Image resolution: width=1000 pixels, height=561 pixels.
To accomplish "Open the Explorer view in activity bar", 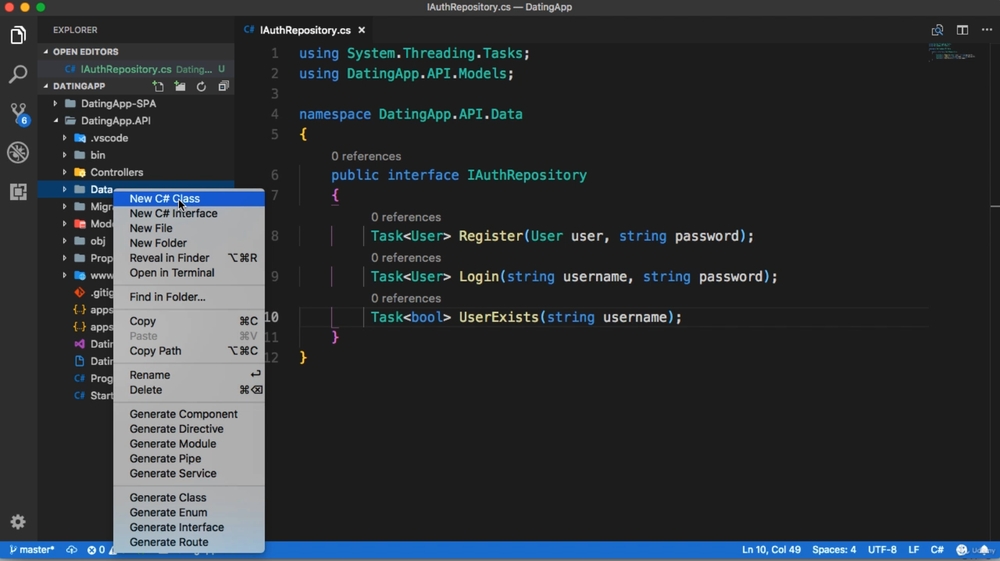I will [18, 35].
